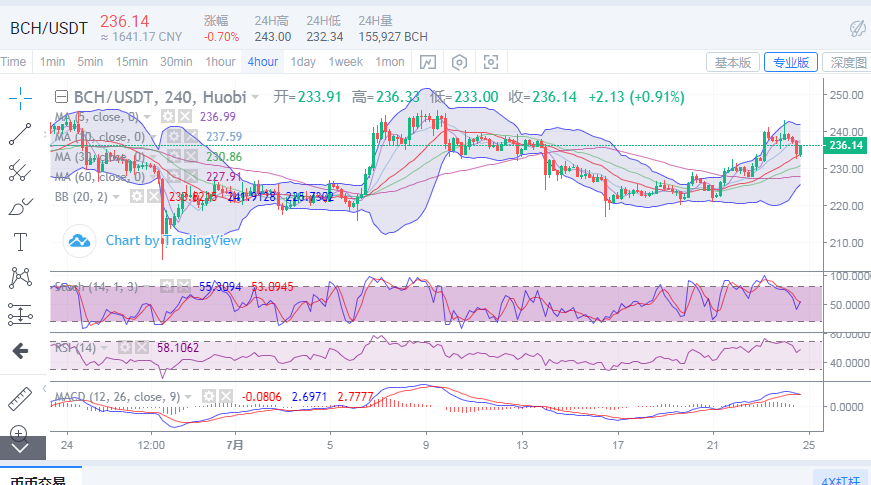Viewport: 871px width, 485px height.
Task: Choose the pitchfork drawing tool
Action: (x=21, y=169)
